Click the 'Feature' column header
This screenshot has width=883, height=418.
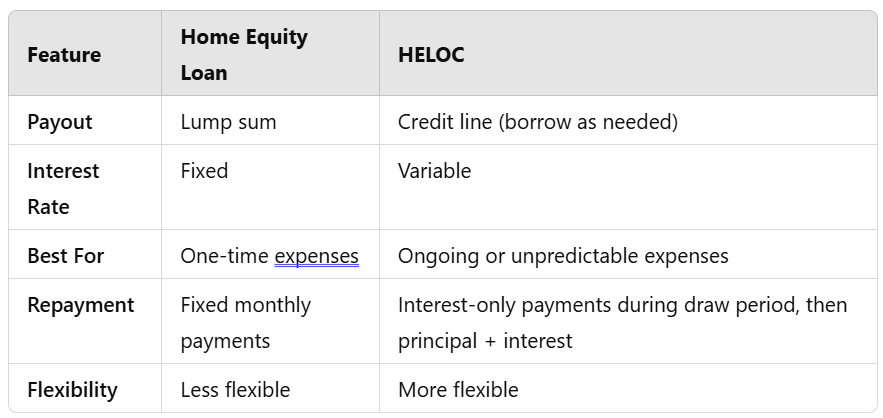coord(64,55)
